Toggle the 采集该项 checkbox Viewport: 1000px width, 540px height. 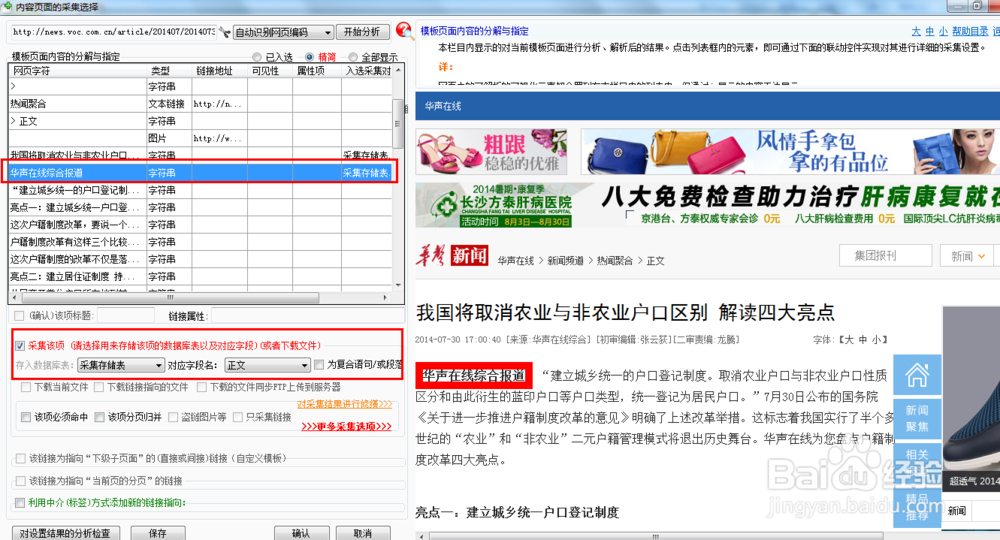point(20,346)
